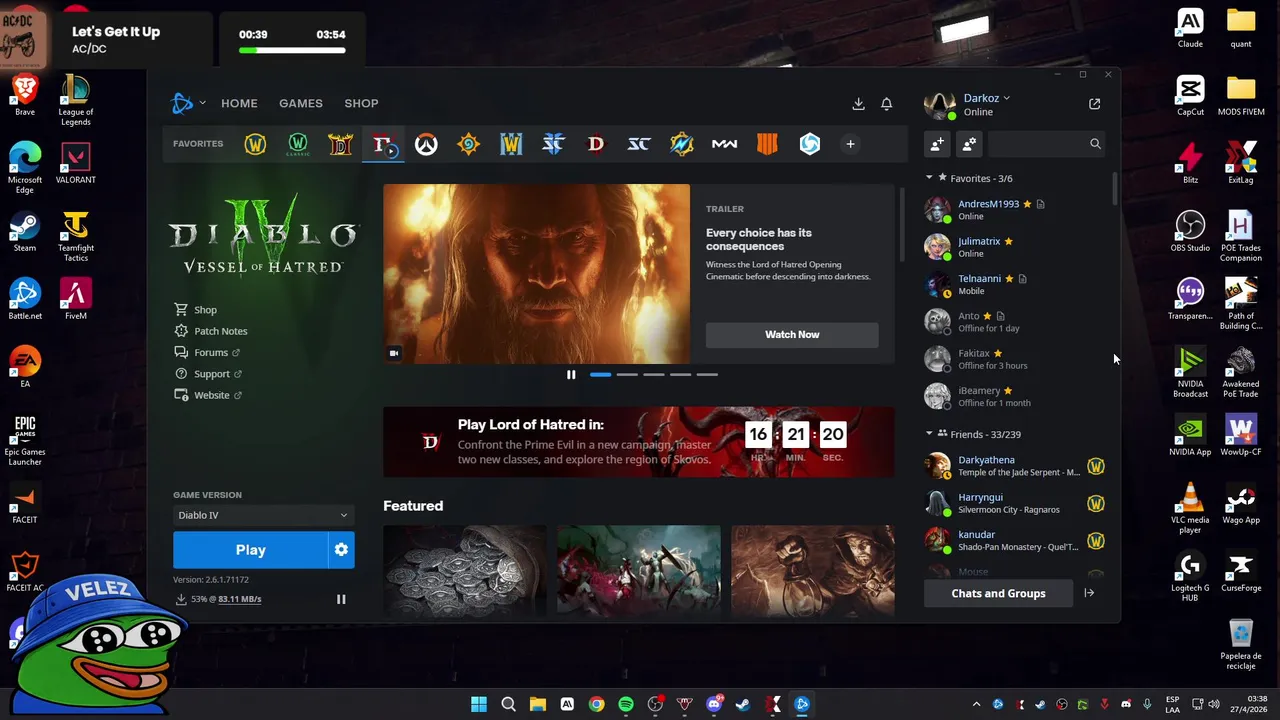The width and height of the screenshot is (1280, 720).
Task: Open the VALORANT desktop shortcut
Action: click(x=76, y=164)
